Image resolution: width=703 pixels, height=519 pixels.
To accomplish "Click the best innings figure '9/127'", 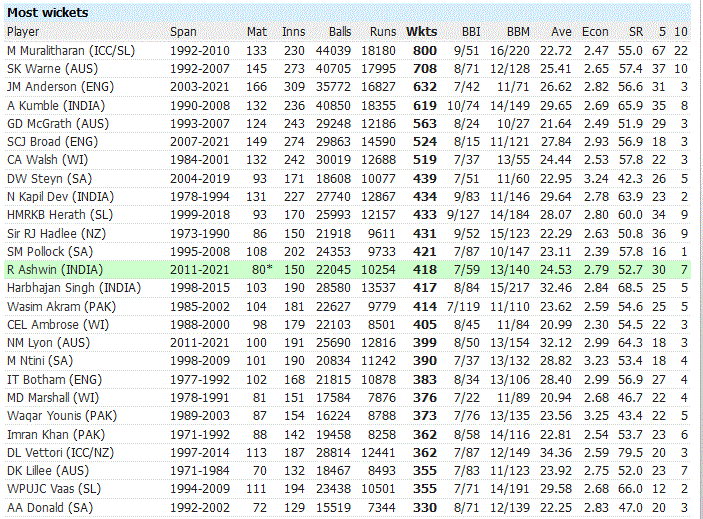I will 464,215.
